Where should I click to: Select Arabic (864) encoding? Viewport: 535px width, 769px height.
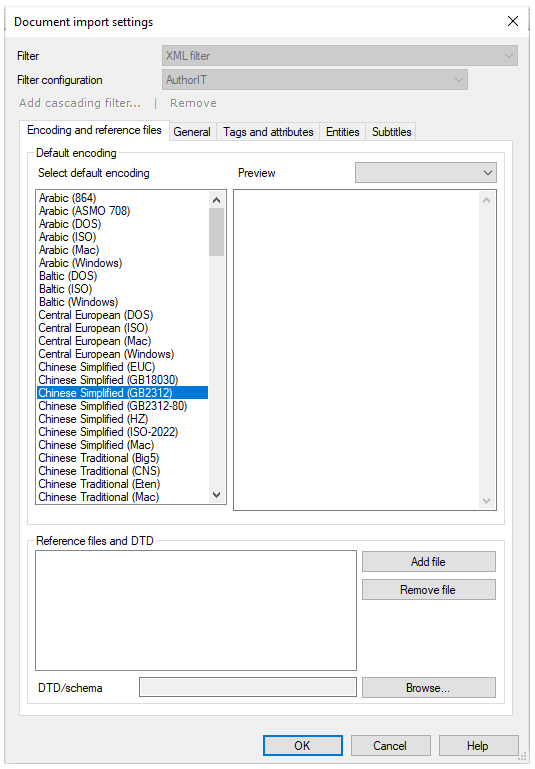click(x=123, y=198)
